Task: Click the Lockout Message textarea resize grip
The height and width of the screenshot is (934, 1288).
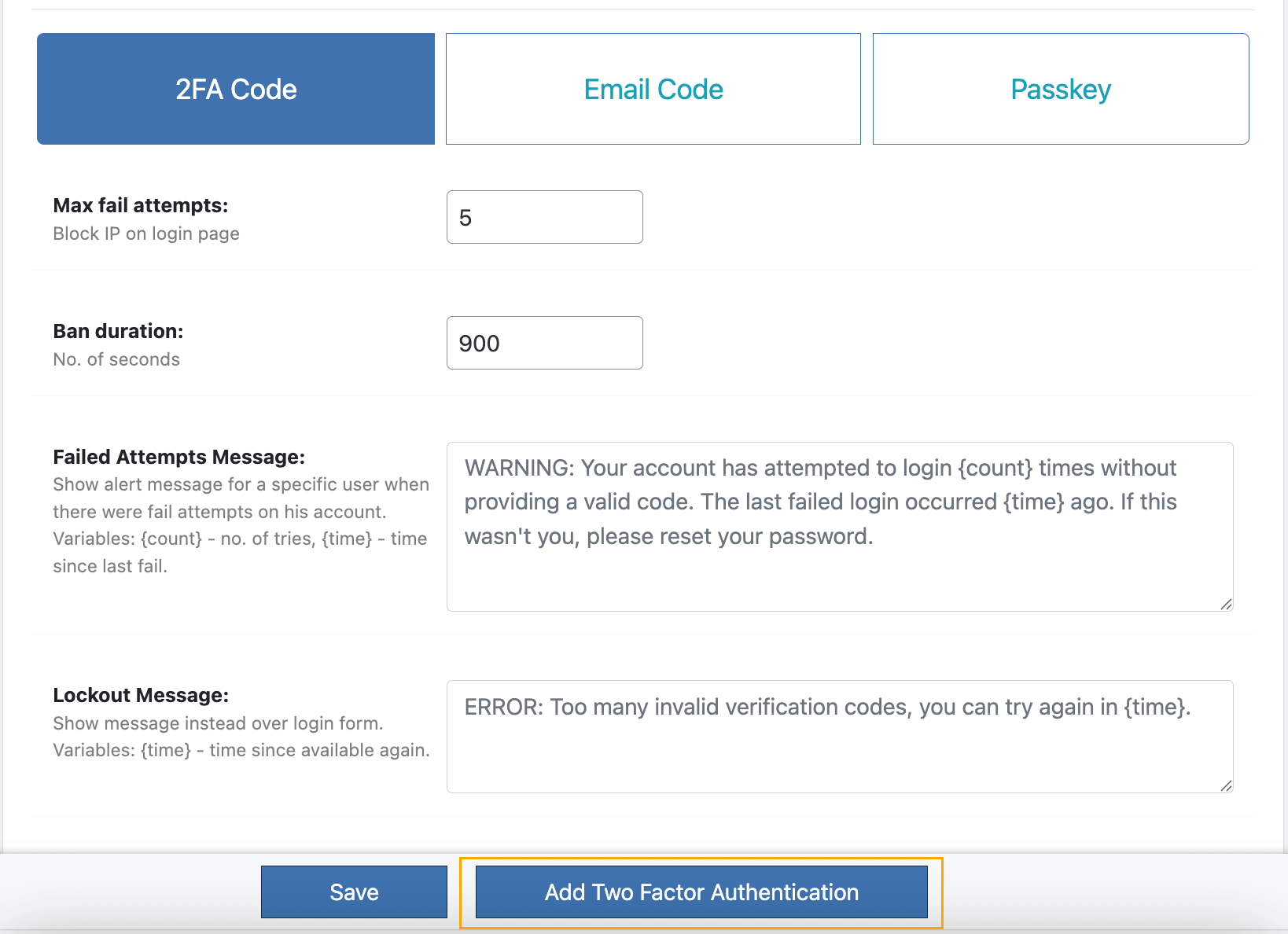Action: click(x=1225, y=786)
